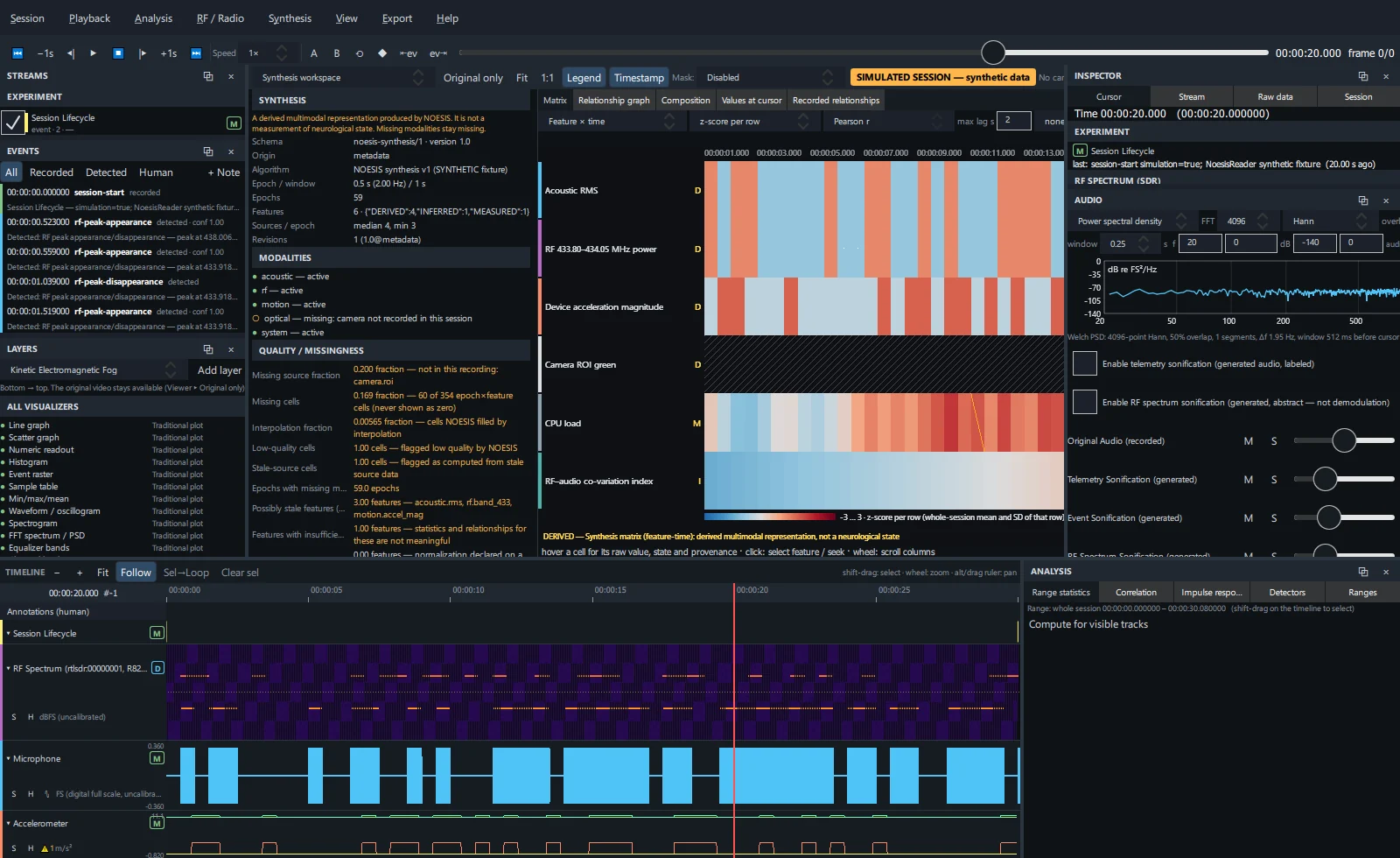Toggle the Session Lifecycle stream checkbox

(13, 123)
